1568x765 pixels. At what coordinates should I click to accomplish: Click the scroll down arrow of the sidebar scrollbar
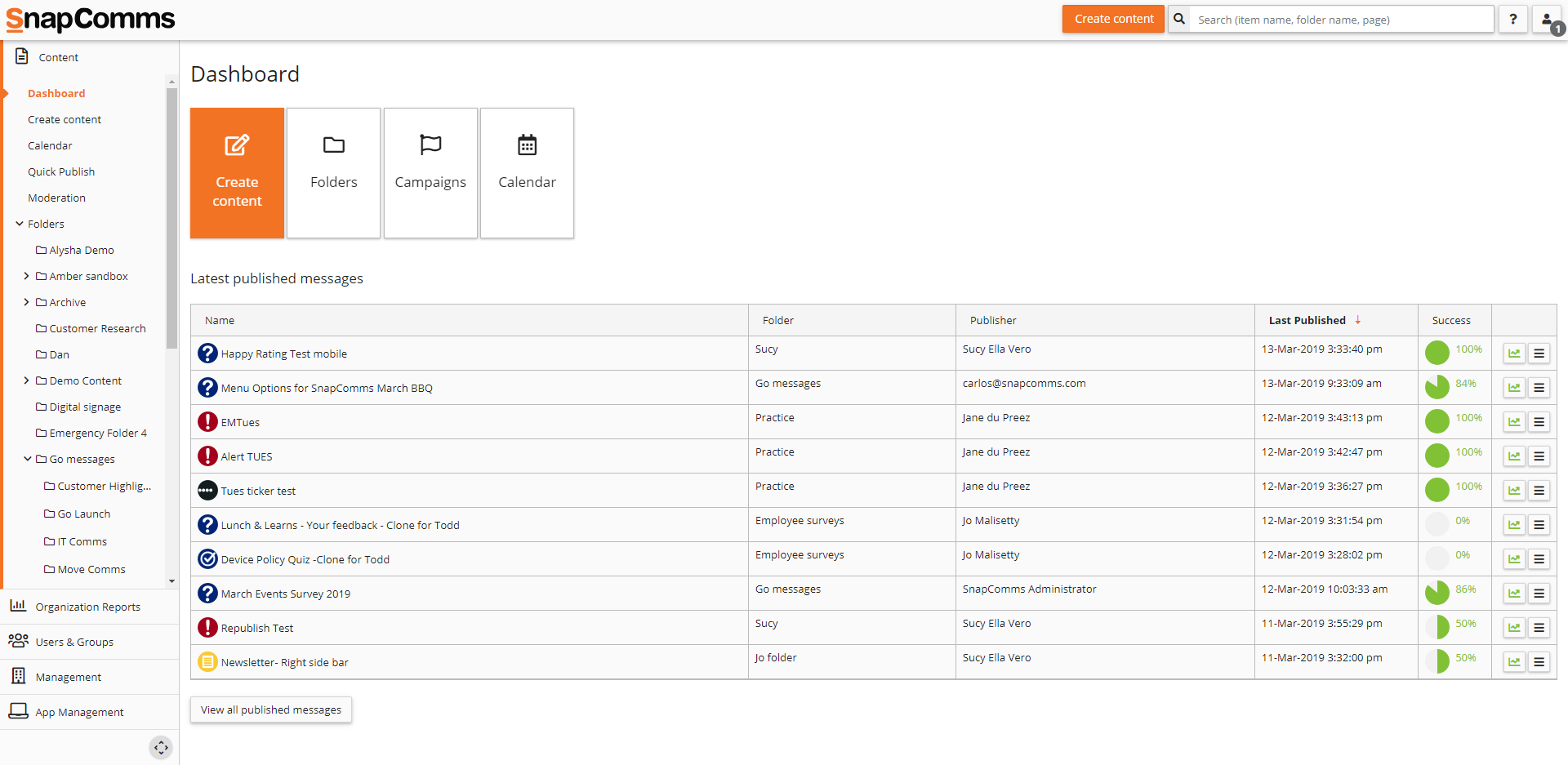coord(171,581)
